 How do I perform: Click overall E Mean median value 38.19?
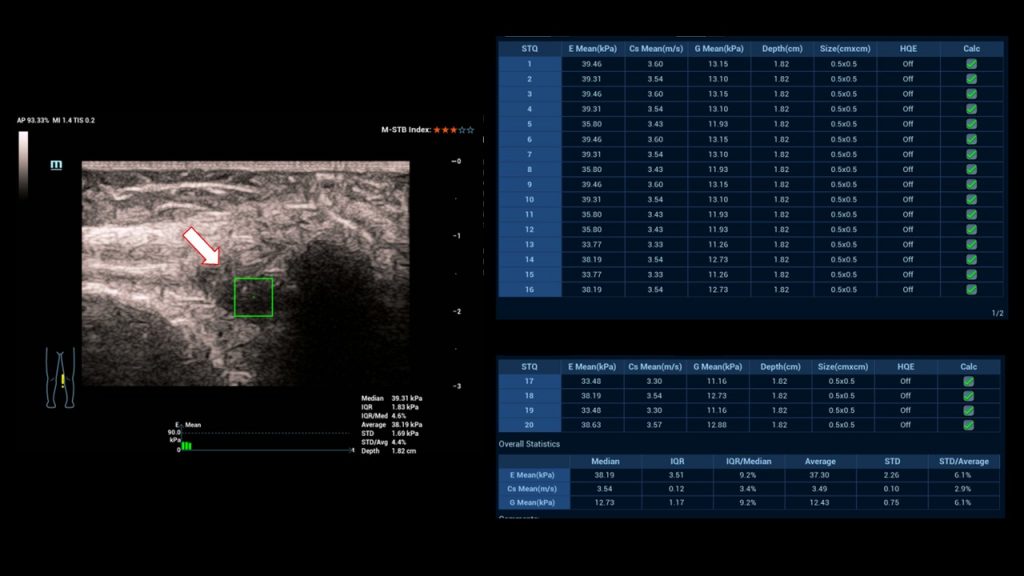coord(604,475)
